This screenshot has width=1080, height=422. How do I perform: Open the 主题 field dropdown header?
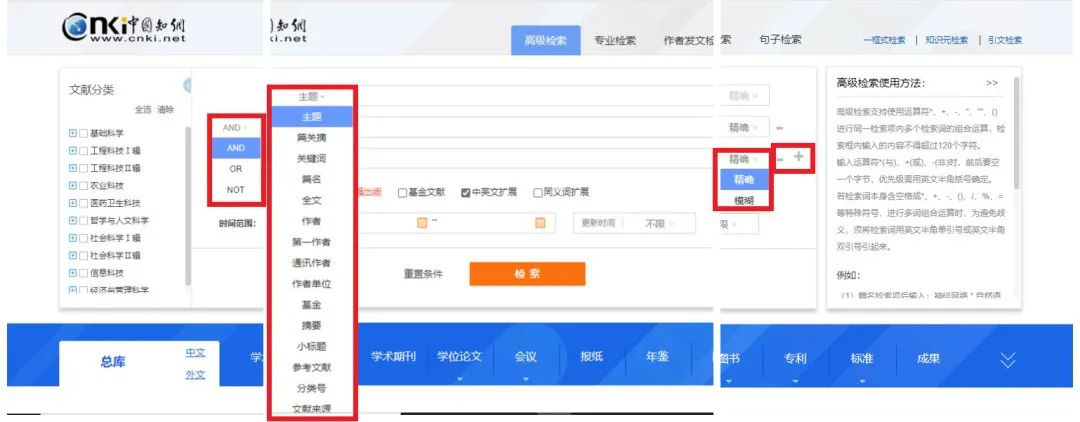coord(312,97)
